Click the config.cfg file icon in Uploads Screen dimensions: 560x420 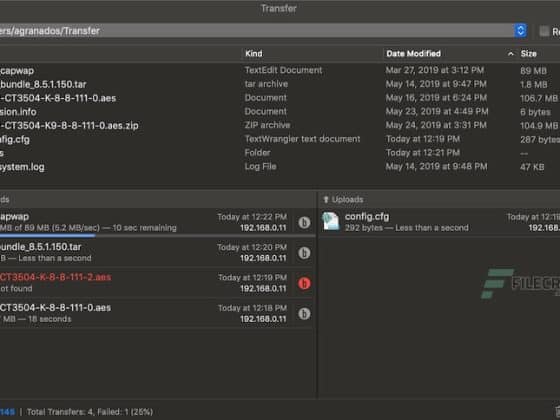coord(331,221)
